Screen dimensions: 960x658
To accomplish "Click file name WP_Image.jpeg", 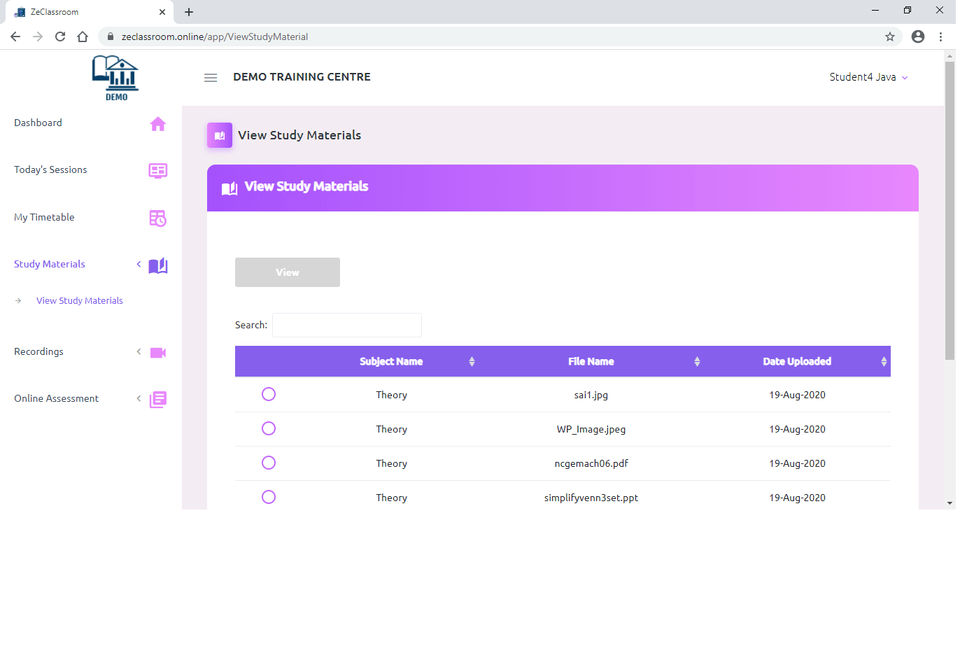I will [x=591, y=429].
